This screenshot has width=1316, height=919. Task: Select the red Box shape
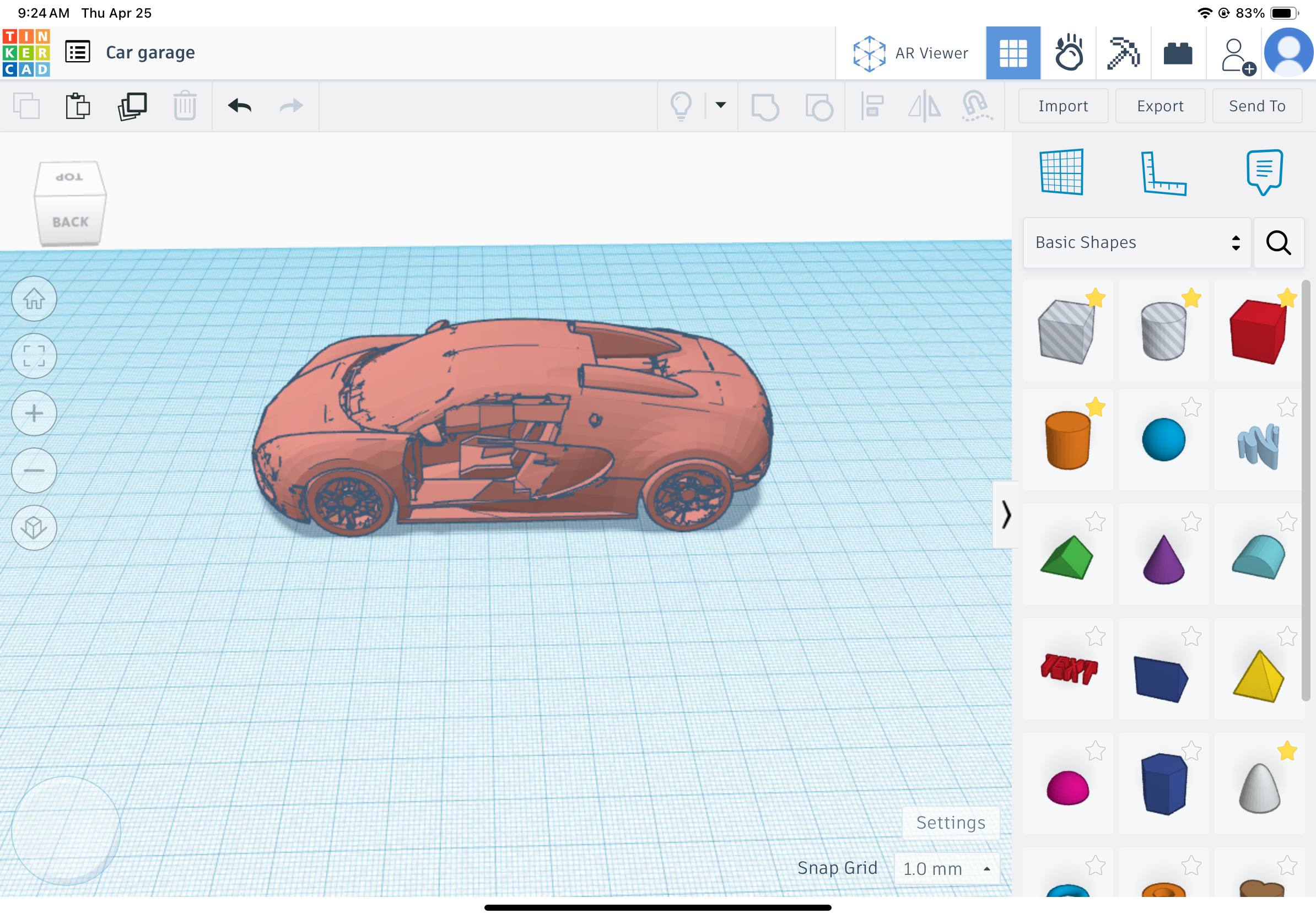[1258, 331]
